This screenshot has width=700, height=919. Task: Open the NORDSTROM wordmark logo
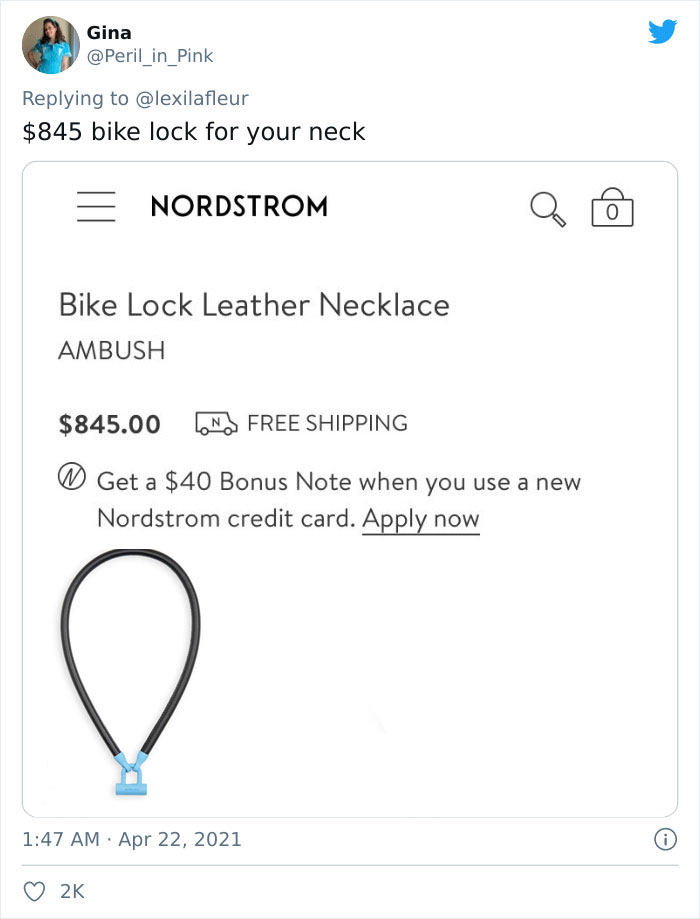[239, 206]
